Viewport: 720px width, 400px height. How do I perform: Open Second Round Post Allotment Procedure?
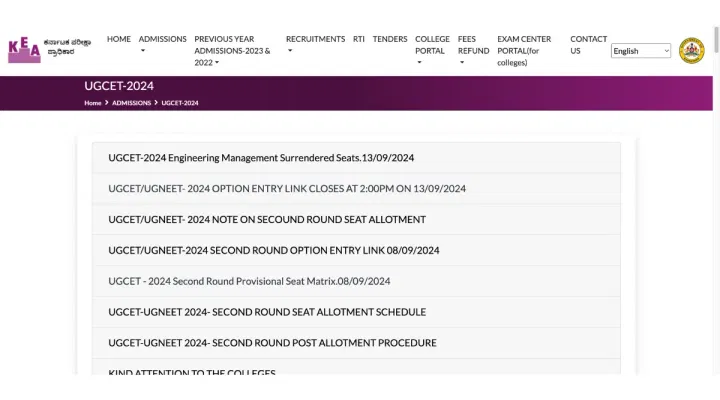click(272, 343)
